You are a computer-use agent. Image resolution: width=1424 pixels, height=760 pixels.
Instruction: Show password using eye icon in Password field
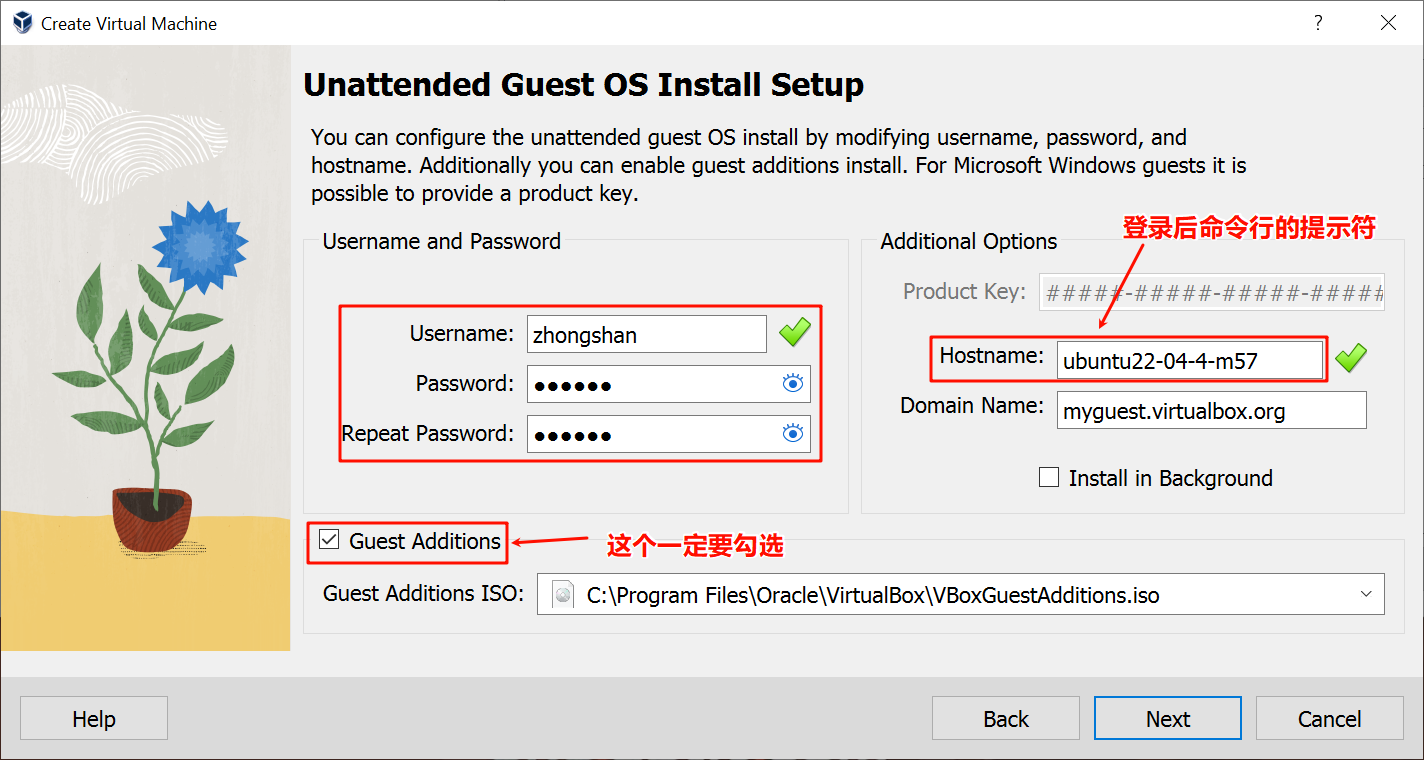tap(793, 383)
